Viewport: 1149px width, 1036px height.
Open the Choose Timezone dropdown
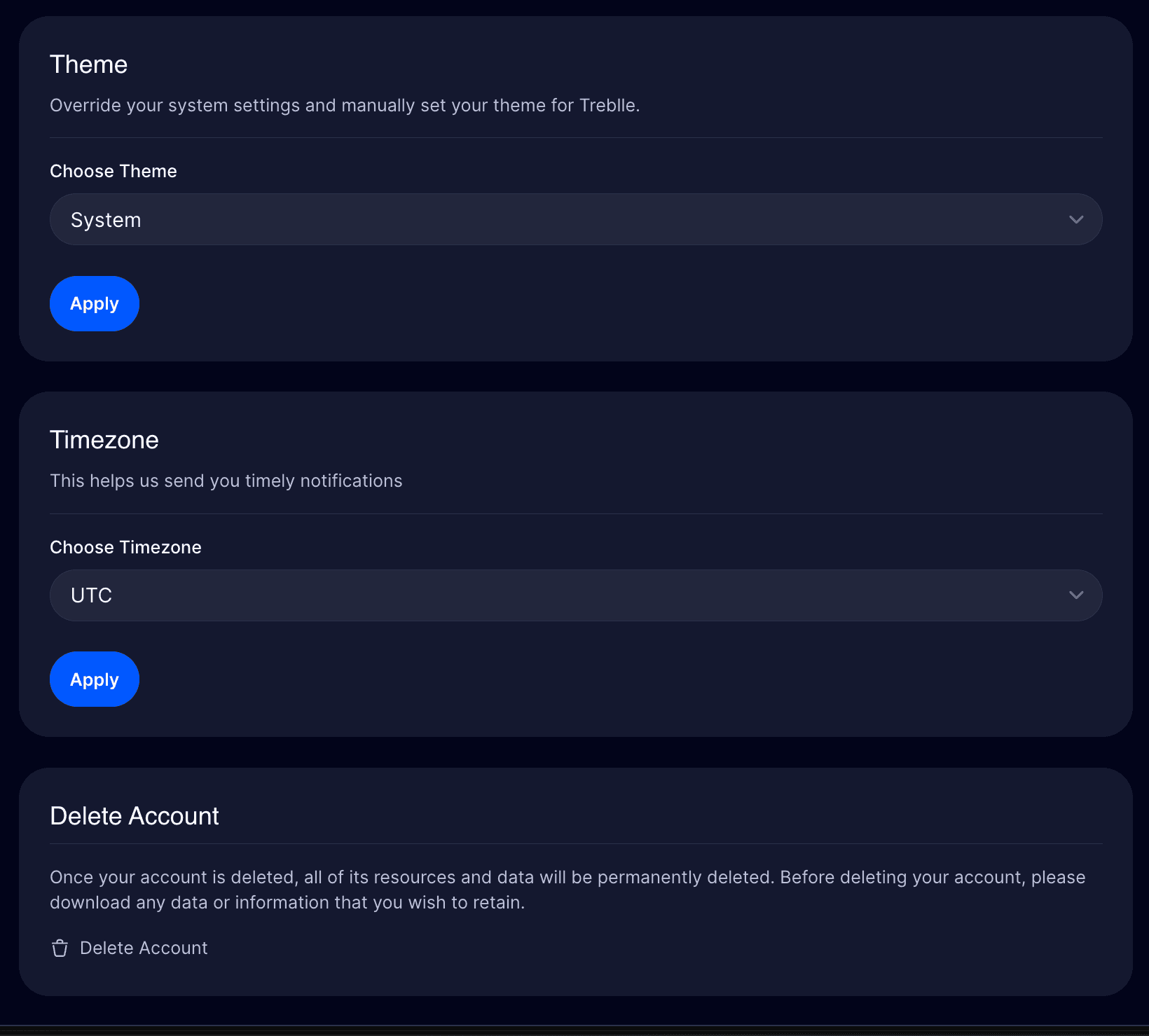(x=574, y=595)
